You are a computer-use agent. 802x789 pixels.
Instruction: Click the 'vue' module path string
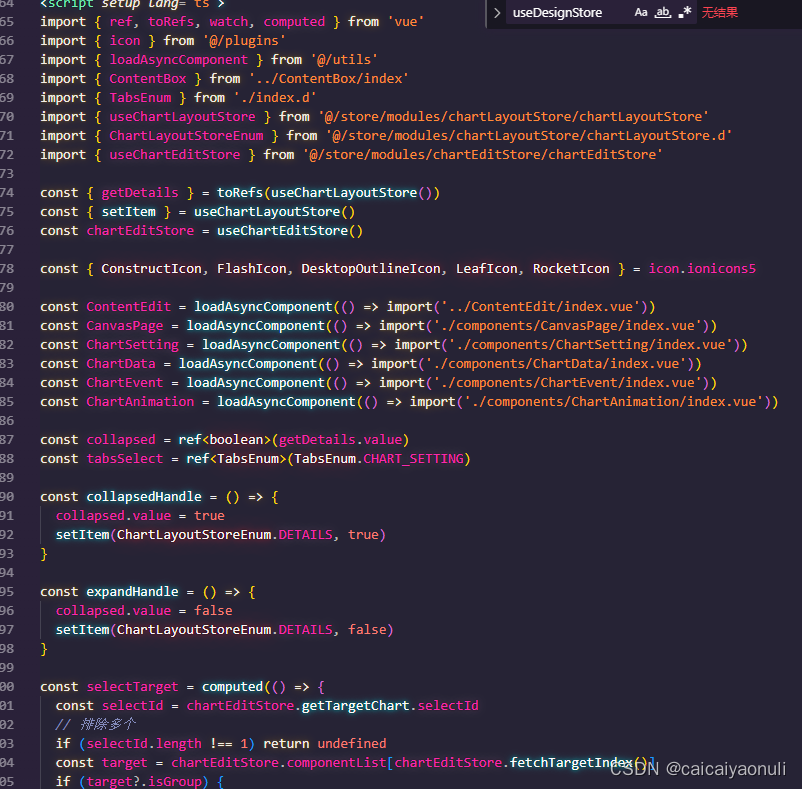(x=405, y=21)
